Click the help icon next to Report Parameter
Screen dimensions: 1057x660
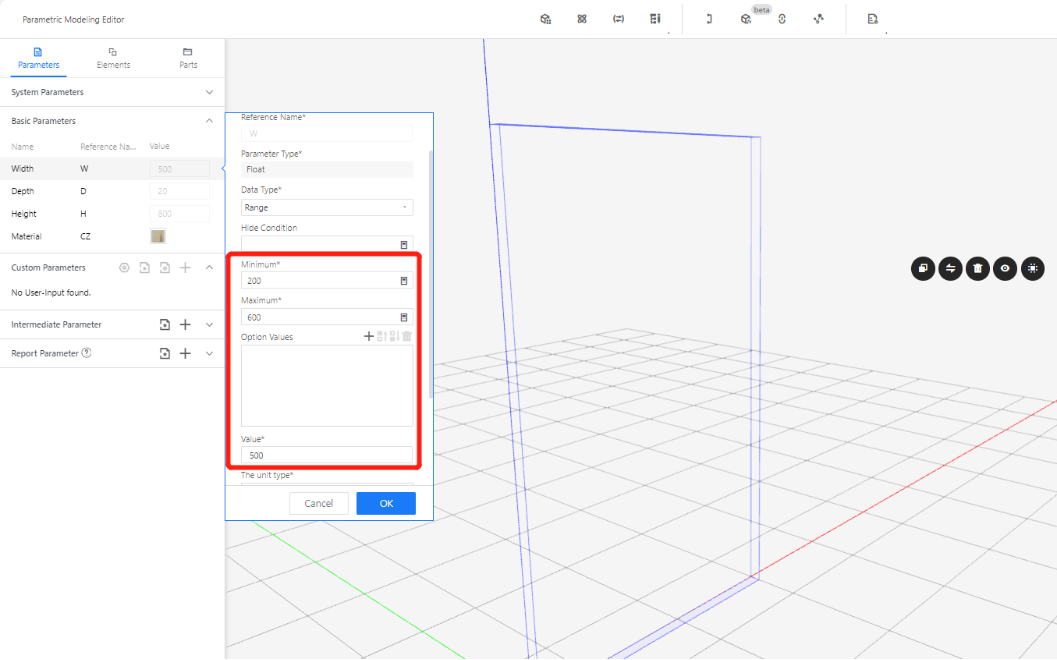pyautogui.click(x=87, y=353)
